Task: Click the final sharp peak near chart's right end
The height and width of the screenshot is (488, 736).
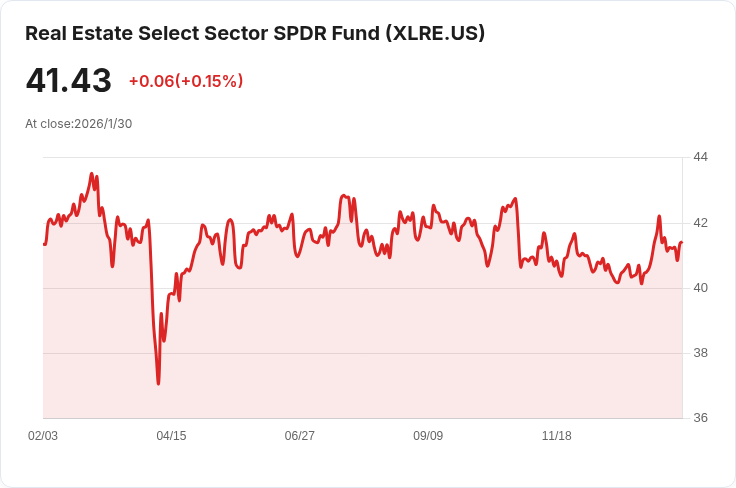Action: coord(659,216)
